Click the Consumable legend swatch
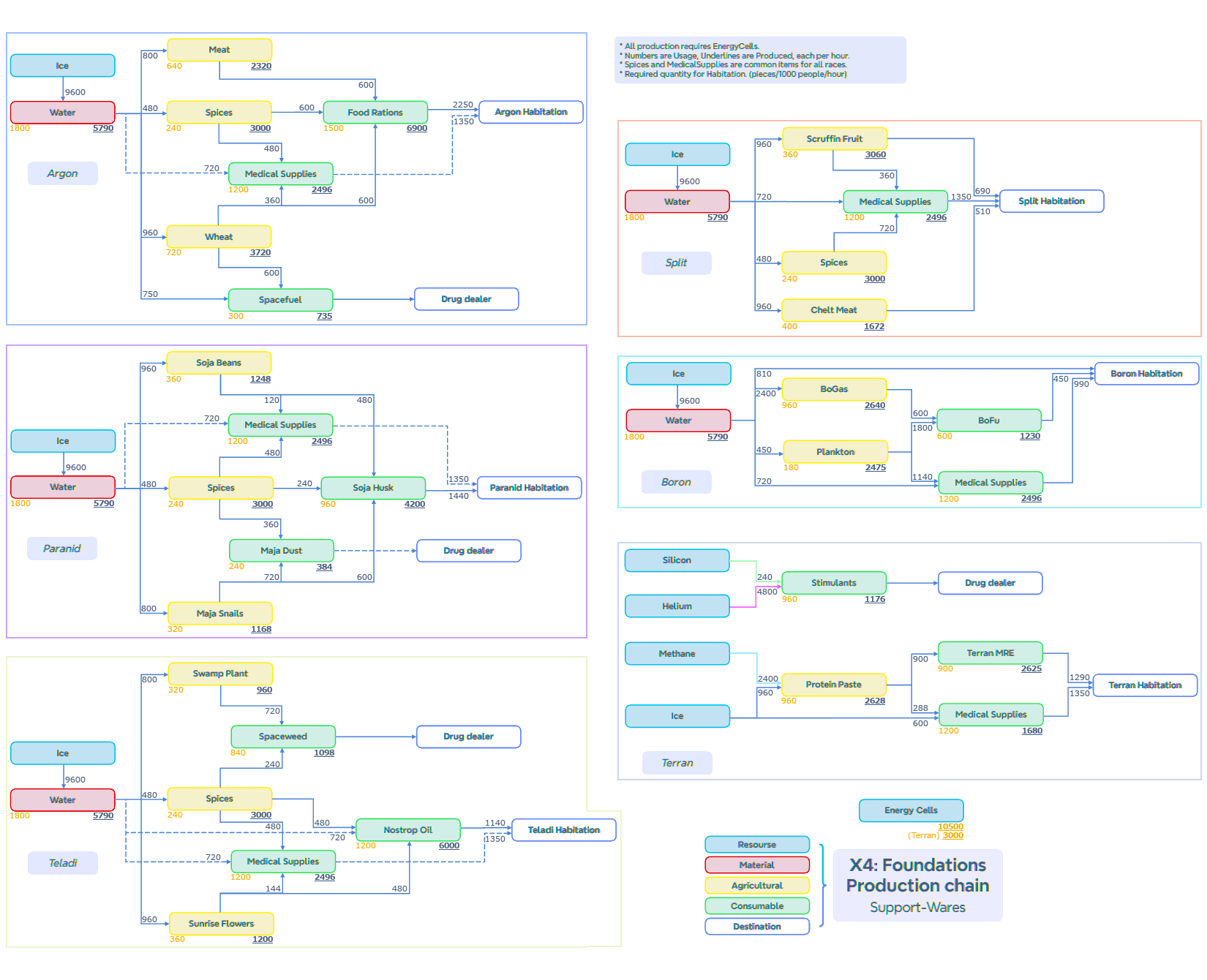 (x=756, y=906)
